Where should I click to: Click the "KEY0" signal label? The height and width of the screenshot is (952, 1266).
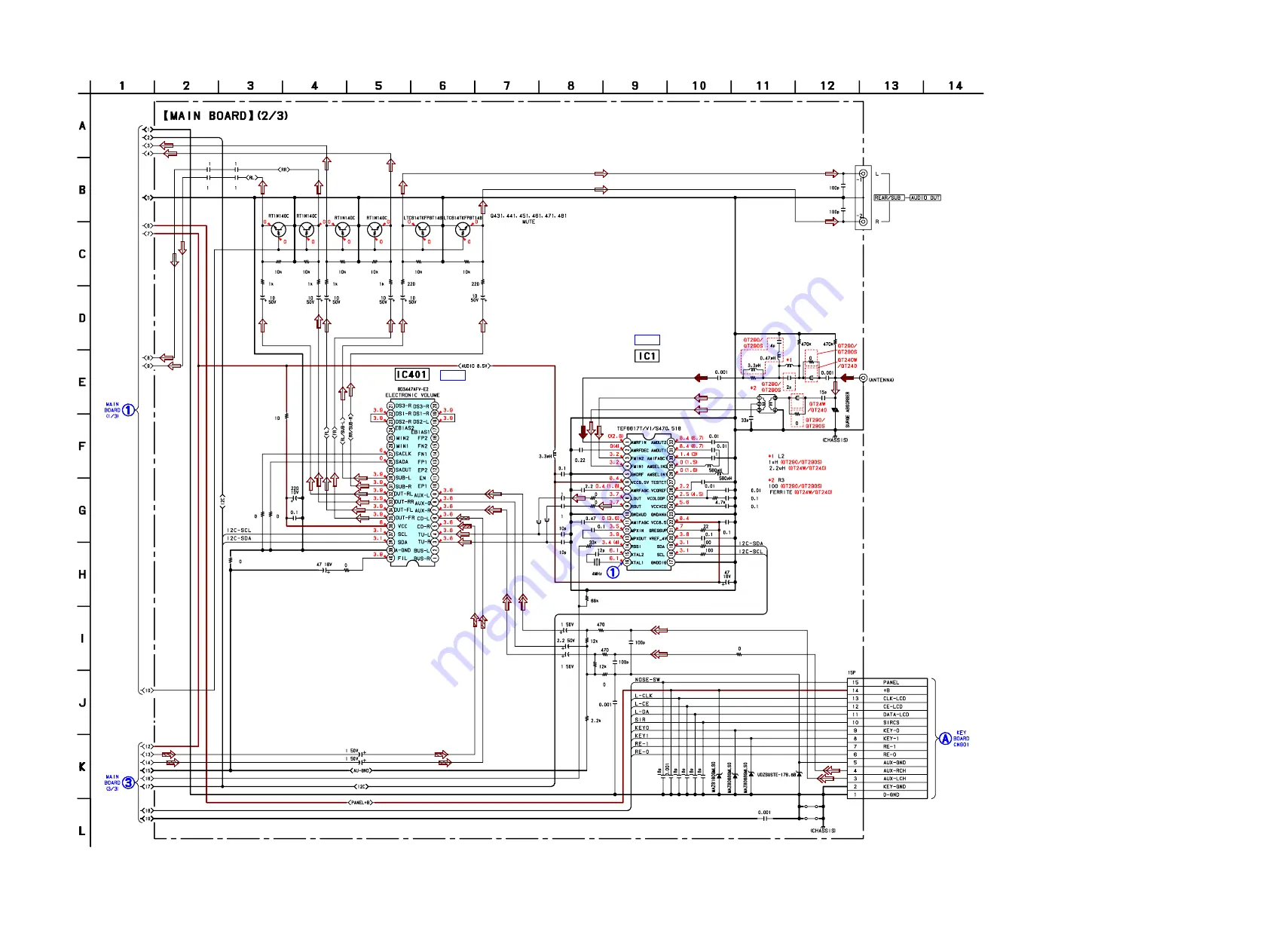click(x=641, y=728)
